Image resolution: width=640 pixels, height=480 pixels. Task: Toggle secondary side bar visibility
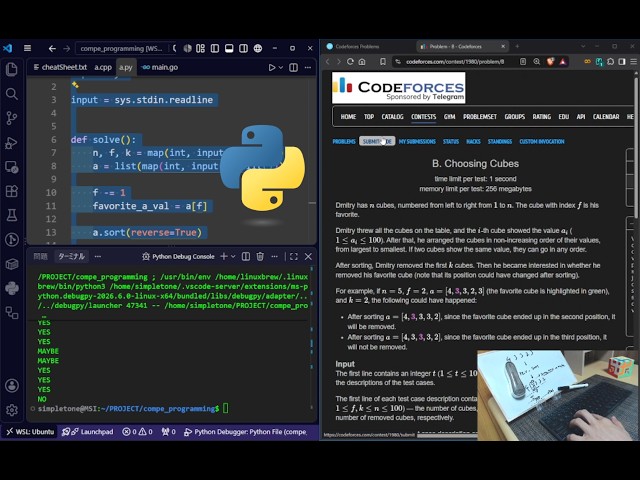[243, 49]
